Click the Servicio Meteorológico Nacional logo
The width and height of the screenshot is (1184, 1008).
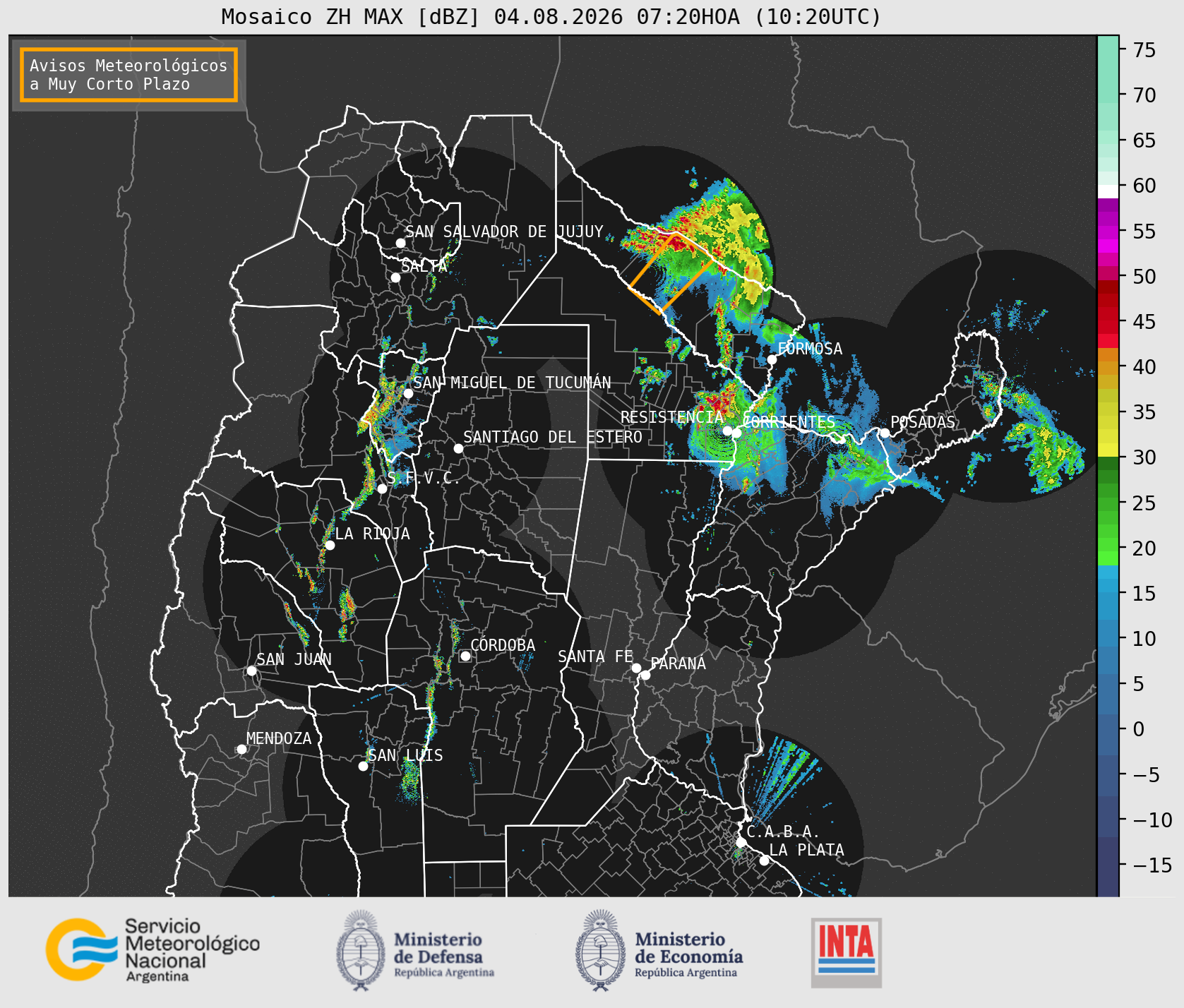coord(153,949)
